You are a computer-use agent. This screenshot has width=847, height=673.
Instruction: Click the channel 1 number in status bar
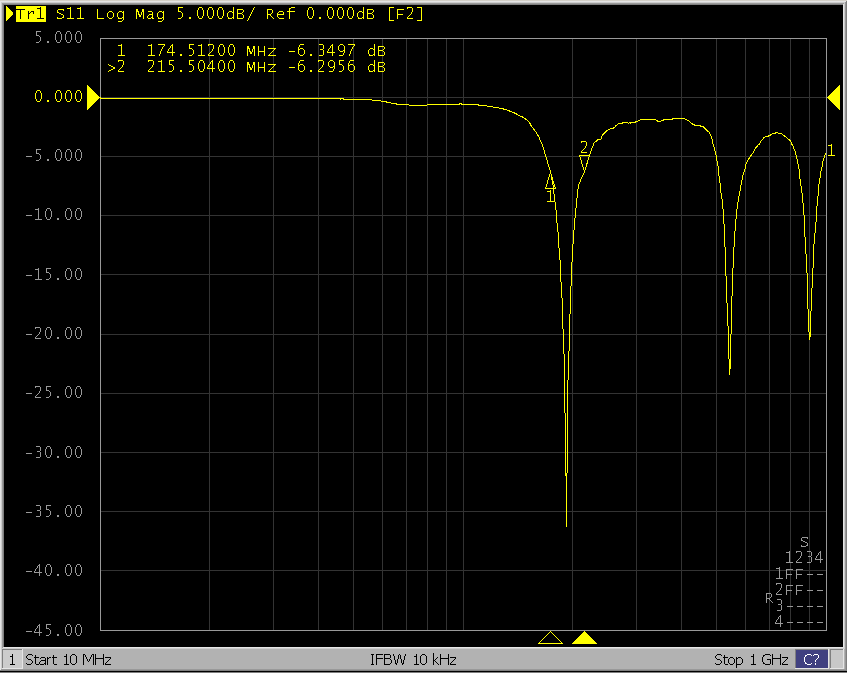pyautogui.click(x=11, y=660)
